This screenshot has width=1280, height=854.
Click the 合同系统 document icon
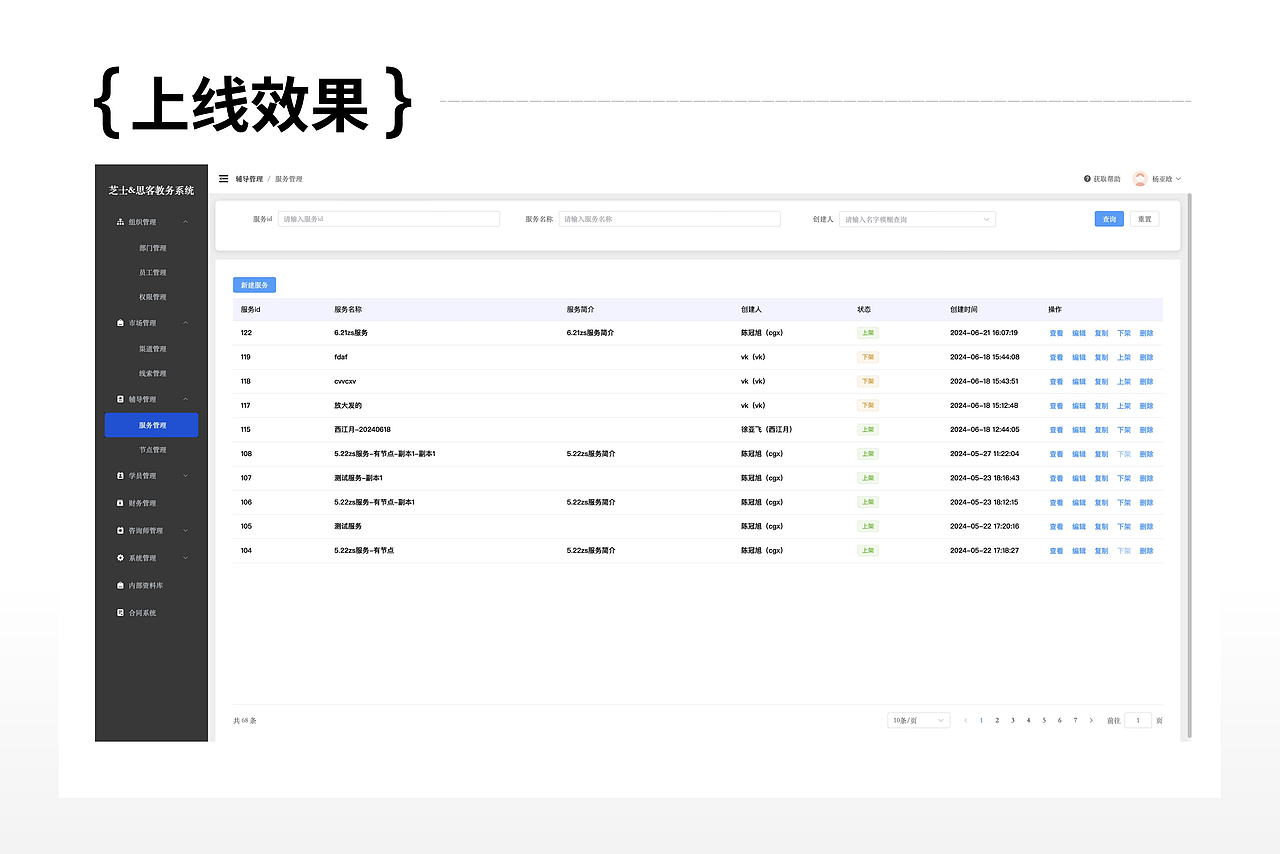120,611
